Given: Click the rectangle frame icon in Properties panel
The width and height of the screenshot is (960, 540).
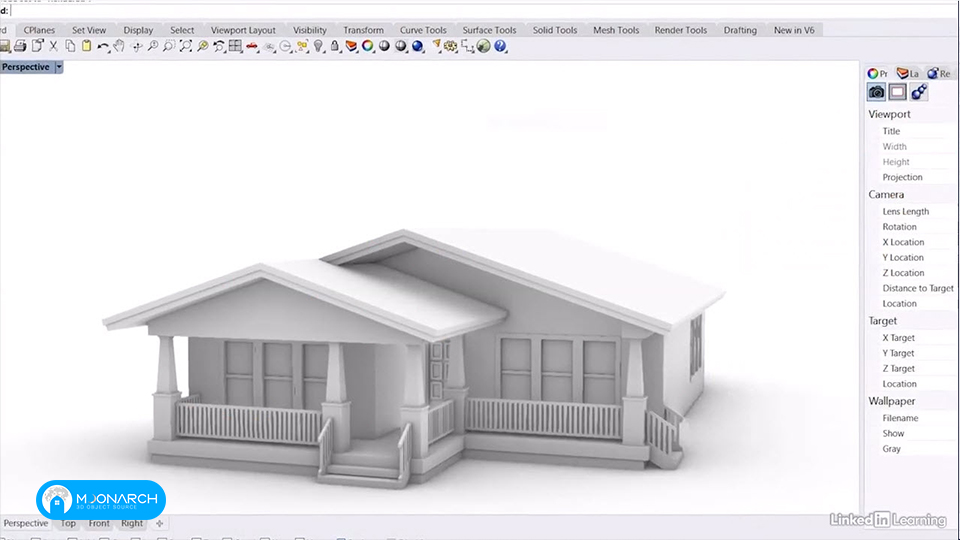Looking at the screenshot, I should (x=898, y=92).
